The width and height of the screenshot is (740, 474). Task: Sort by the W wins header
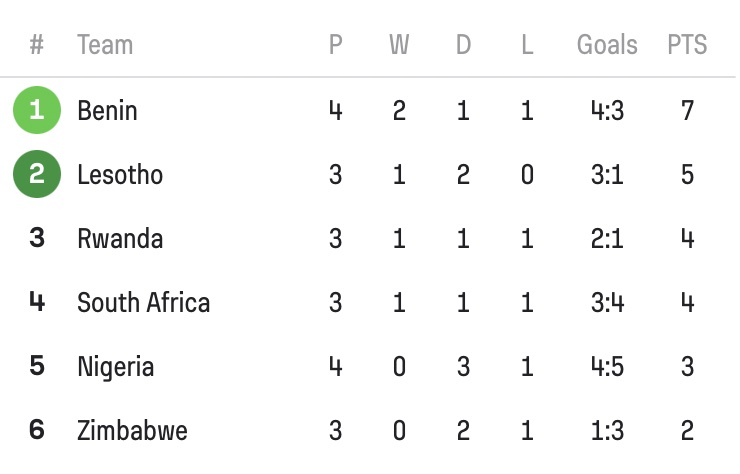coord(399,45)
